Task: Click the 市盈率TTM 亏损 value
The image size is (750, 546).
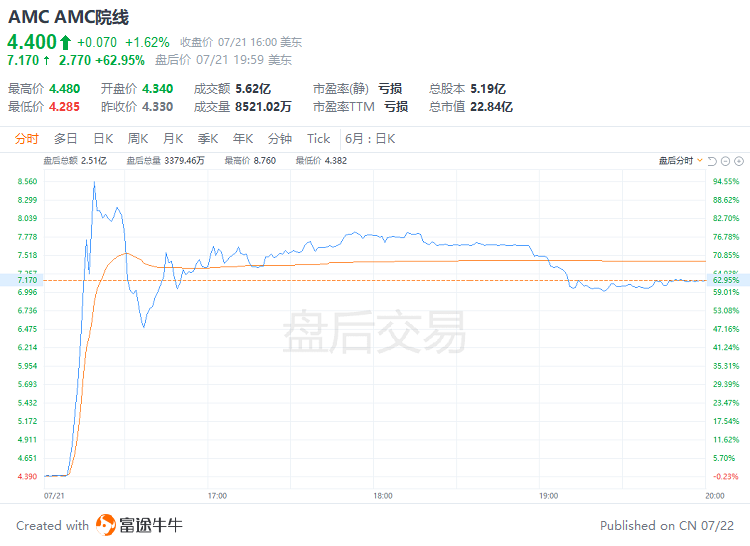Action: [x=396, y=107]
